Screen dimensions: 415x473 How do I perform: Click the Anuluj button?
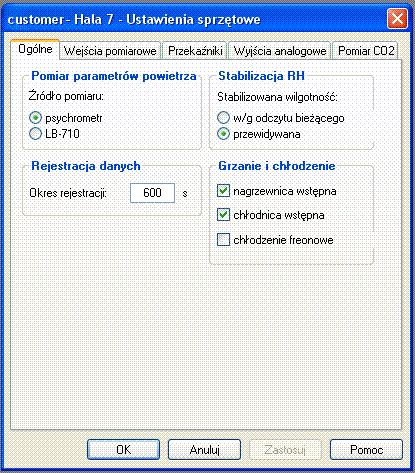tap(204, 450)
